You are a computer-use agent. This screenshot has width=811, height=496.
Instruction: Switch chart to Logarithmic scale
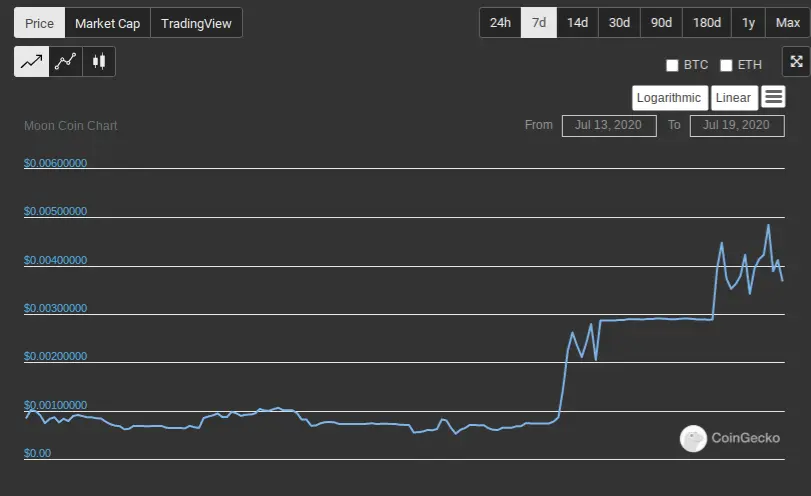pos(670,98)
